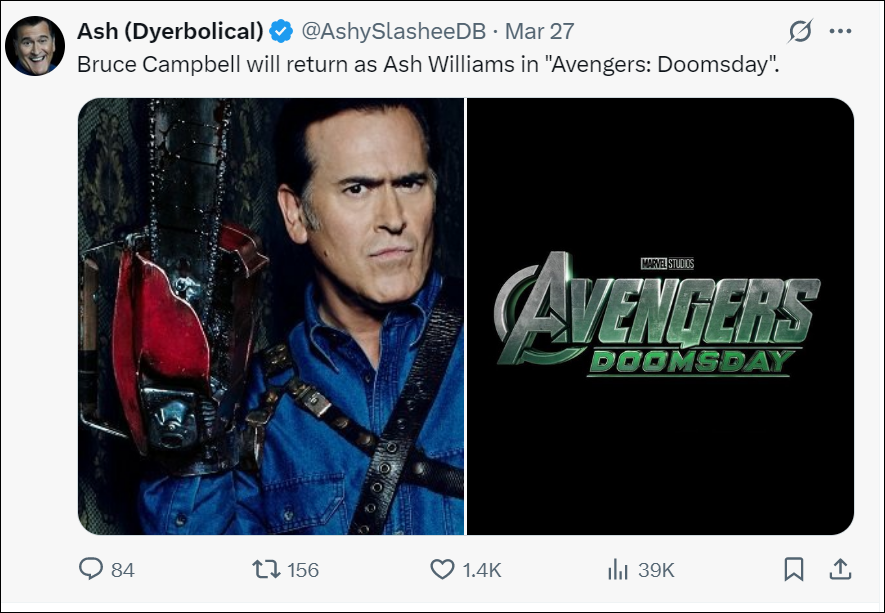Click the repost arrows icon
This screenshot has height=613, width=885.
[x=266, y=570]
